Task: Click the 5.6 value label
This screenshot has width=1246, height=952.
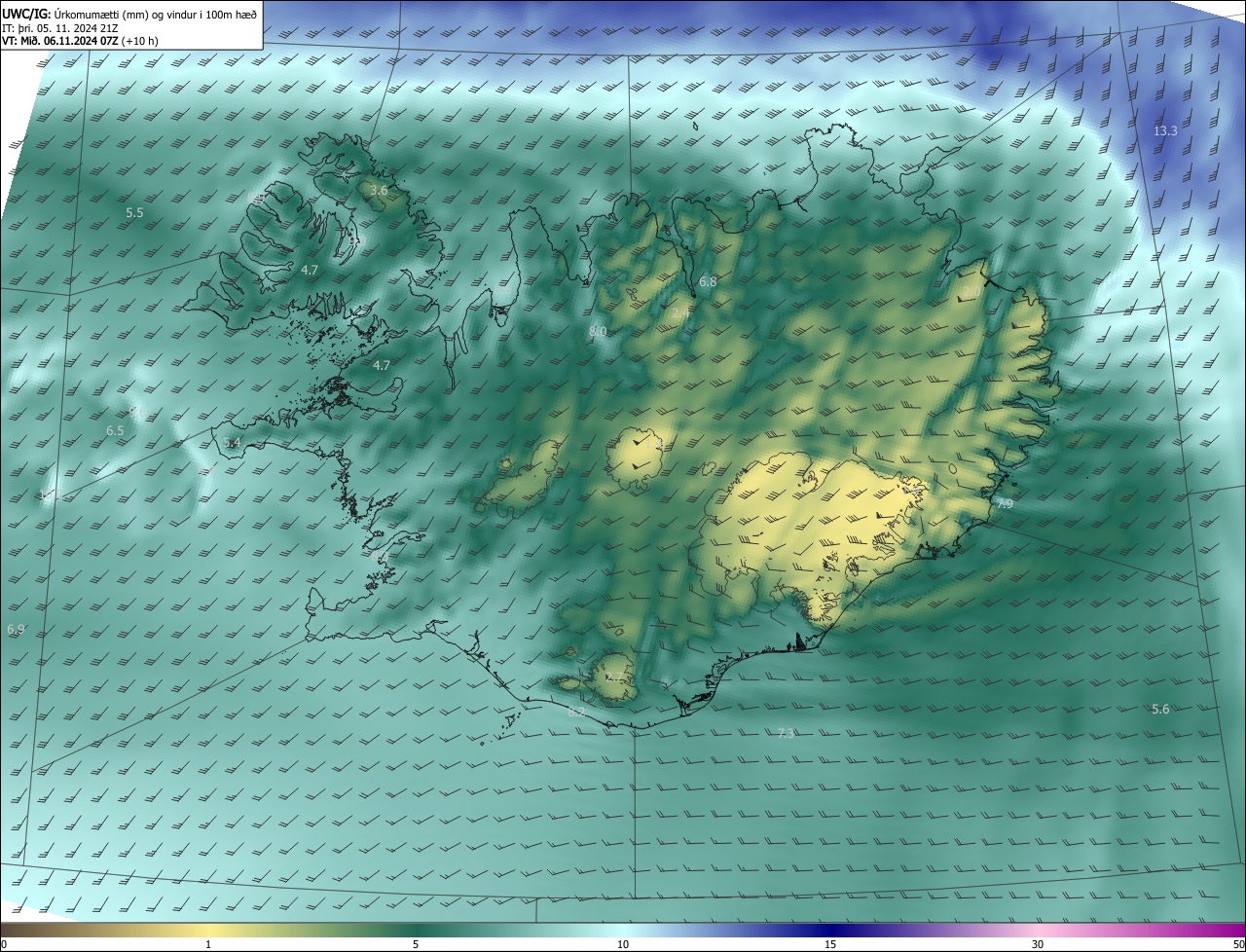Action: [x=1160, y=710]
